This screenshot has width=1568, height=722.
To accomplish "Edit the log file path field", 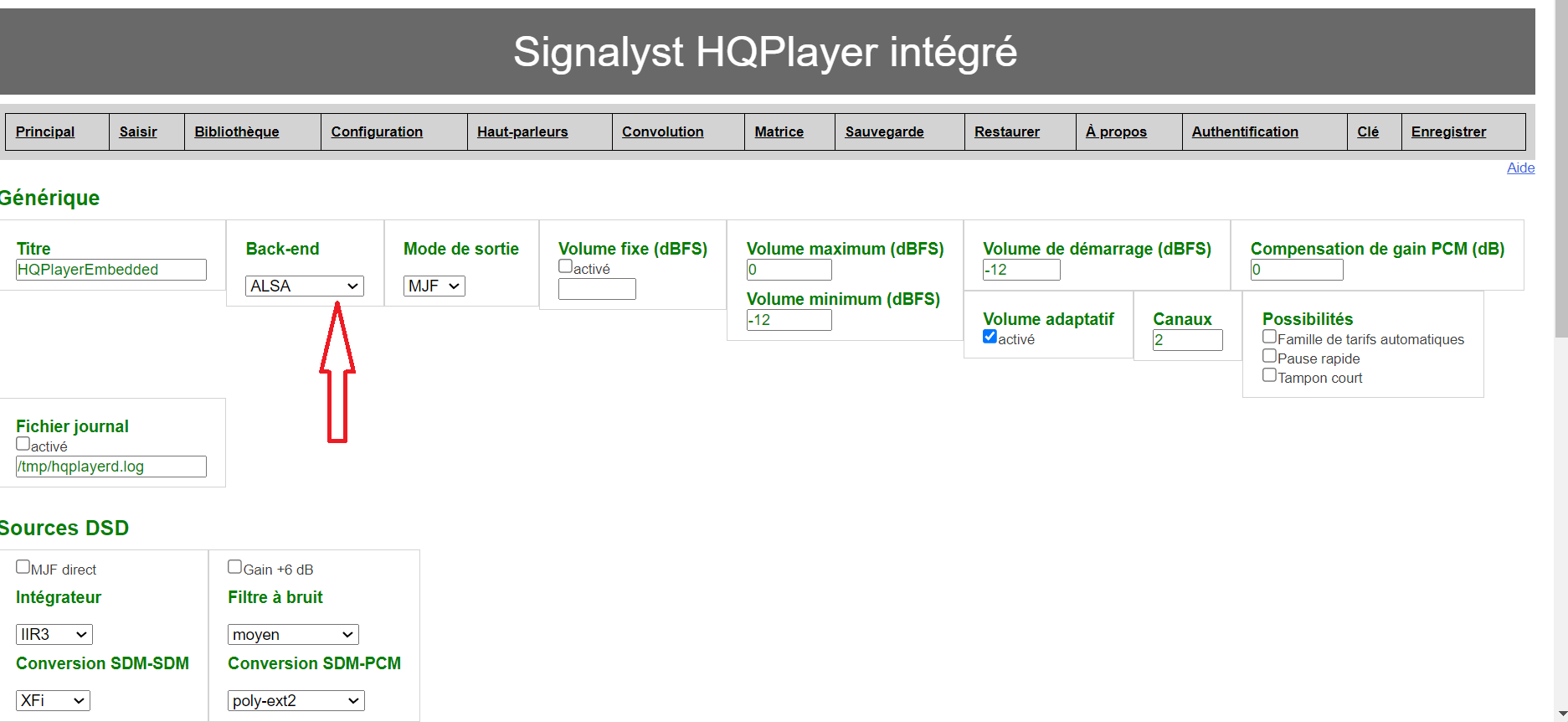I will (111, 467).
